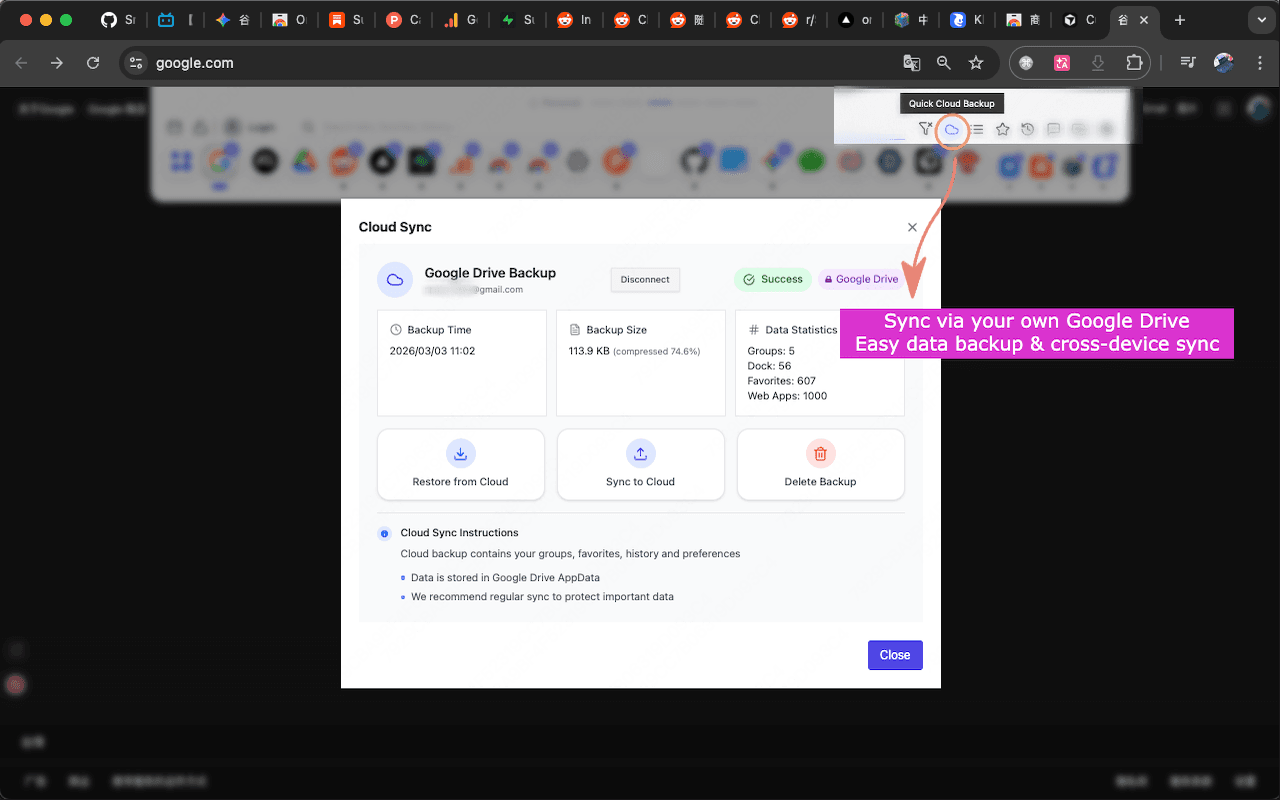Open the list view icon beside the cloud icon

point(977,129)
